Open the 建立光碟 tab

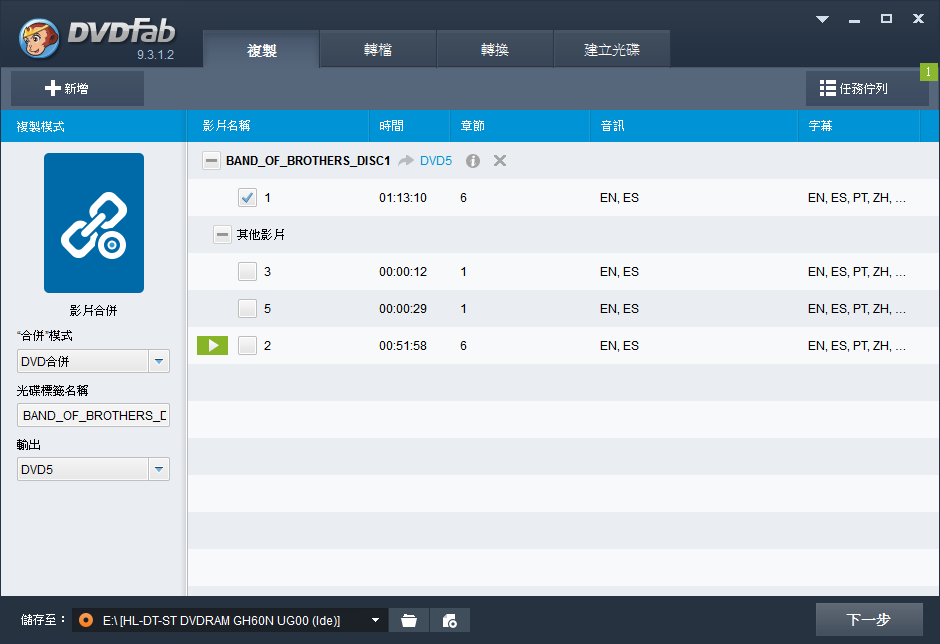pos(612,50)
